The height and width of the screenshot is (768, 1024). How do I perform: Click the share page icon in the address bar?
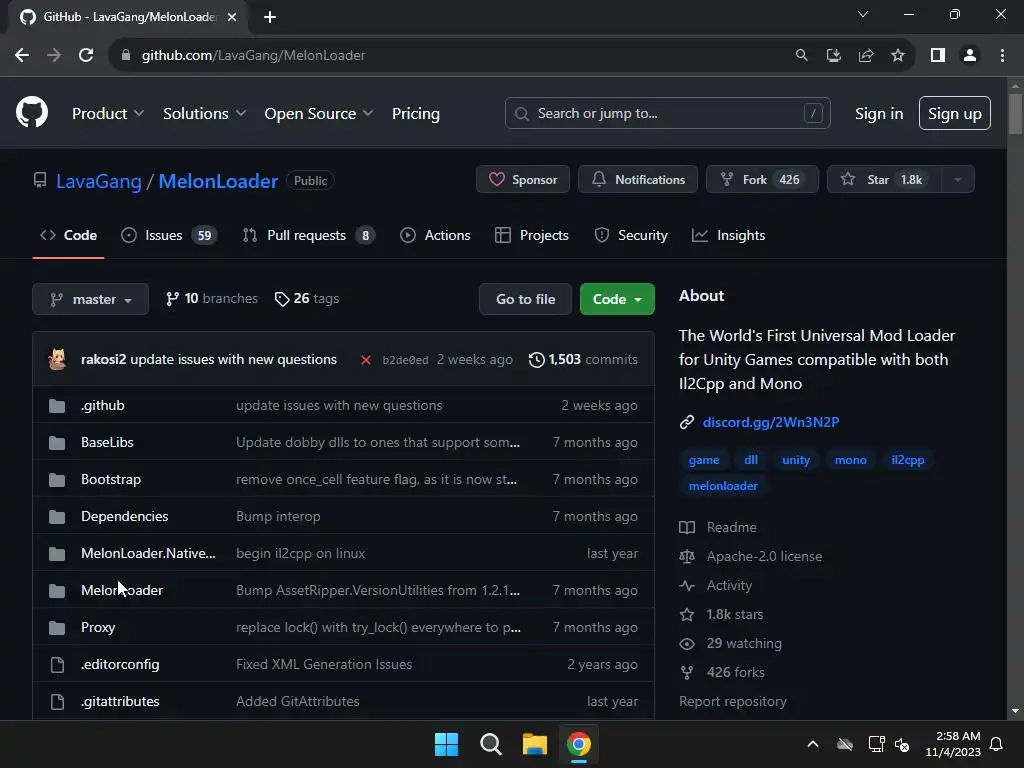(x=866, y=56)
